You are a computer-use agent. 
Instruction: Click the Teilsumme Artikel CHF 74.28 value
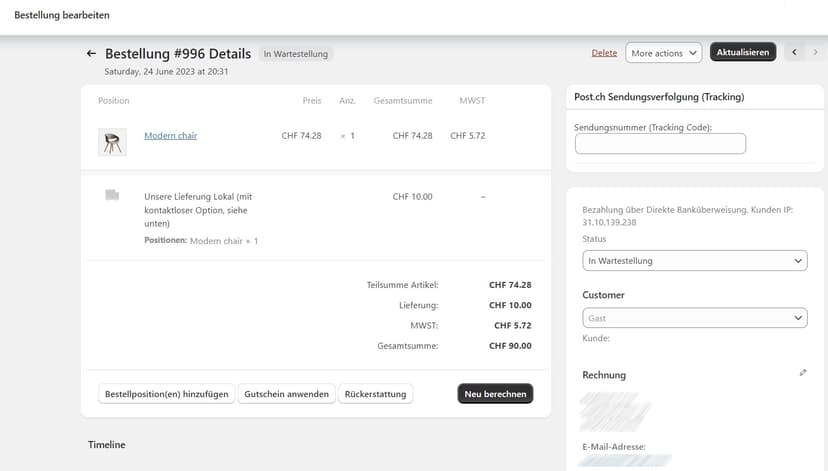click(510, 285)
